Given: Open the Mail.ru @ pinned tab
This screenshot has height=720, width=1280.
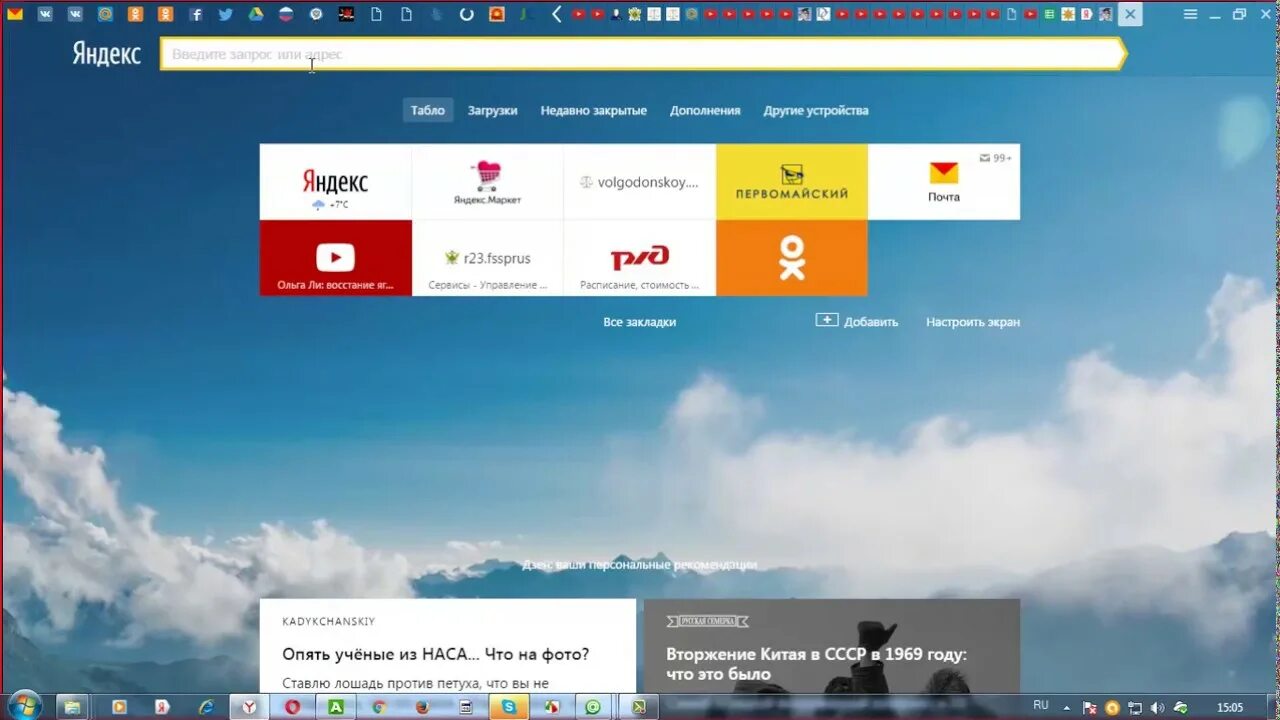Looking at the screenshot, I should click(105, 14).
